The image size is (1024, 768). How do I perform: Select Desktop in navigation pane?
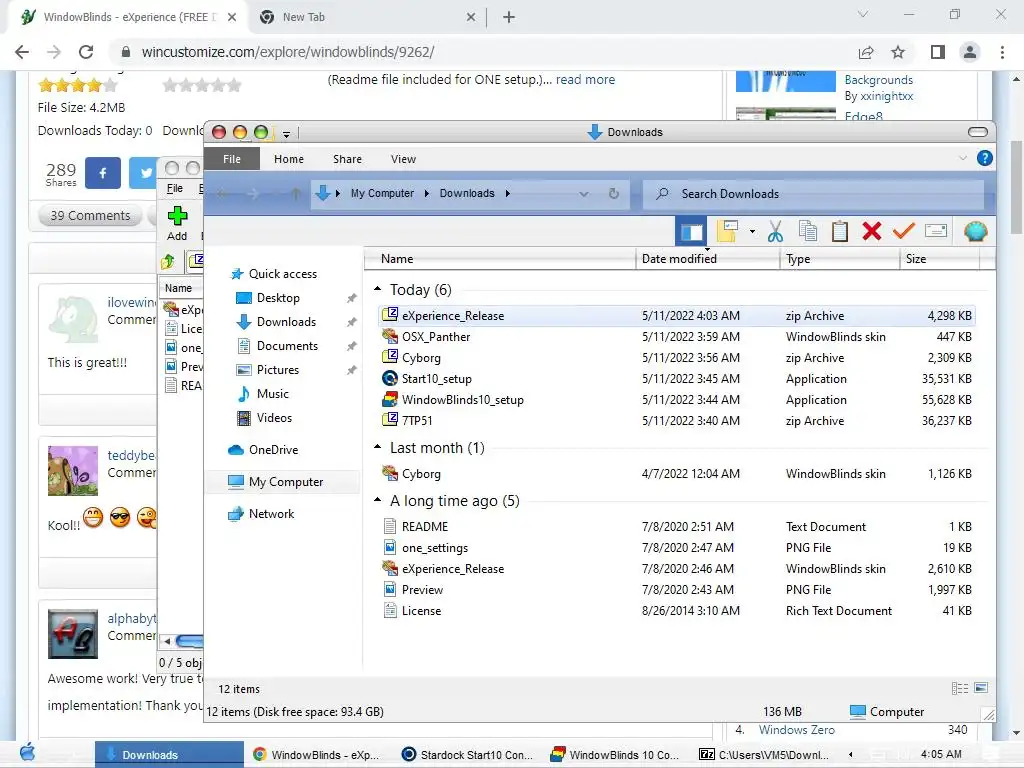coord(278,298)
